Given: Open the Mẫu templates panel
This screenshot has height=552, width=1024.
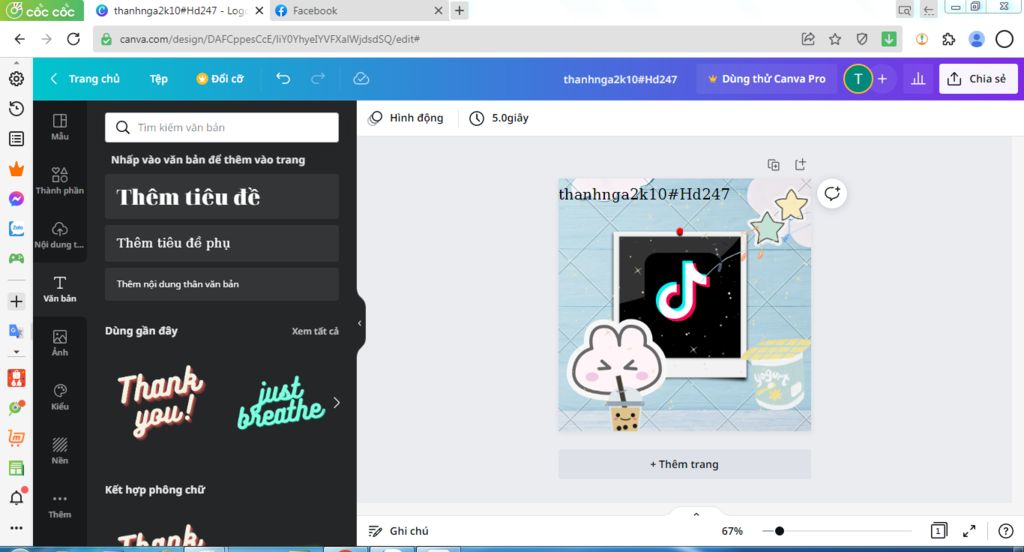Looking at the screenshot, I should [59, 127].
